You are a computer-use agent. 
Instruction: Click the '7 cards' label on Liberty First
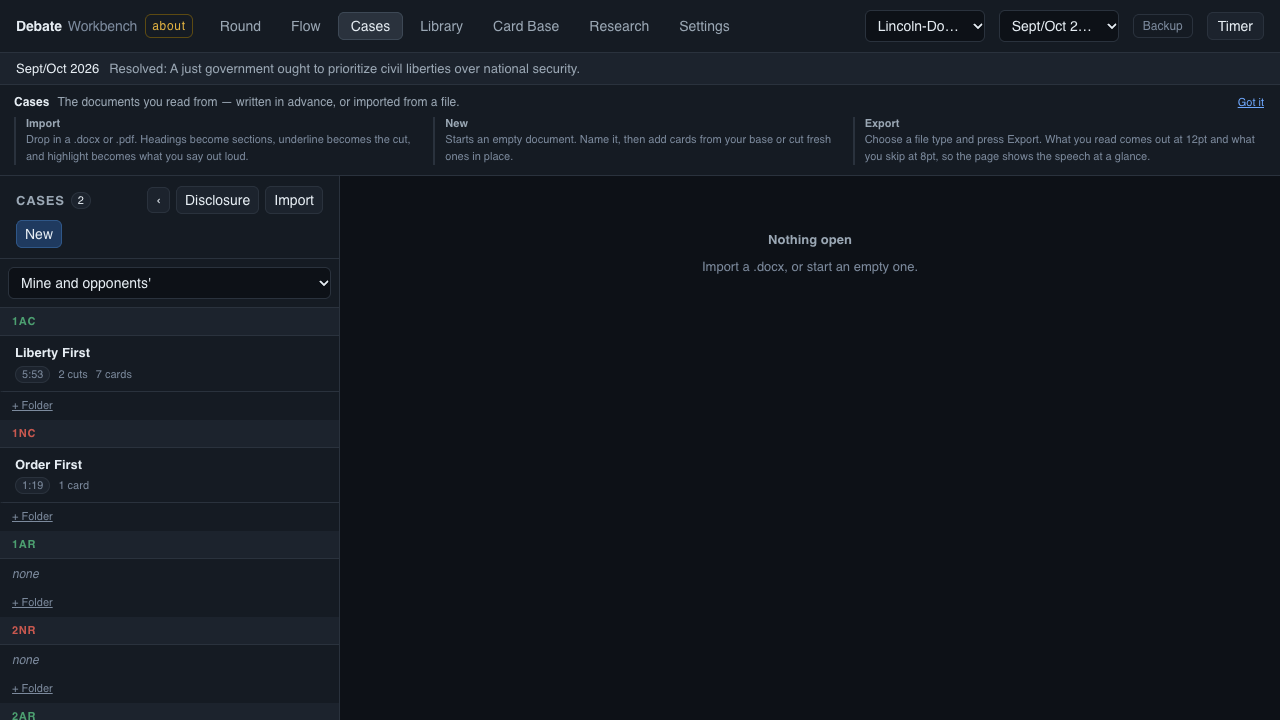(114, 374)
